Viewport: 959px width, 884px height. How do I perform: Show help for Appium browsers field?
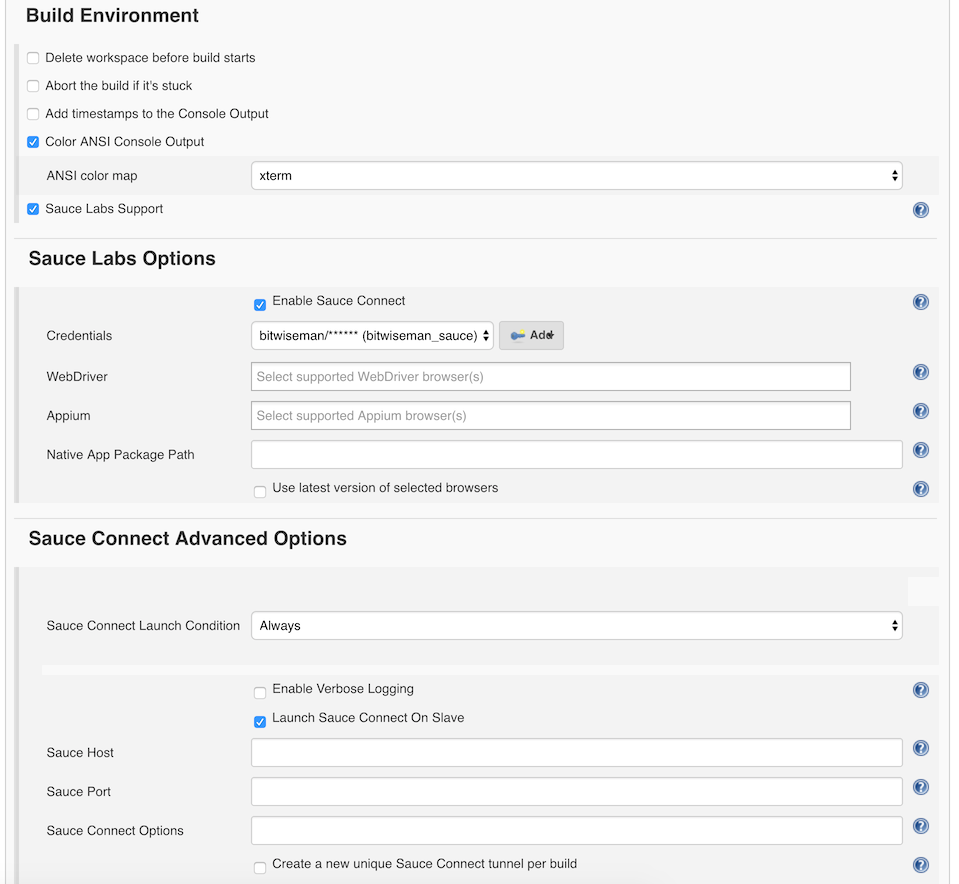click(x=921, y=411)
